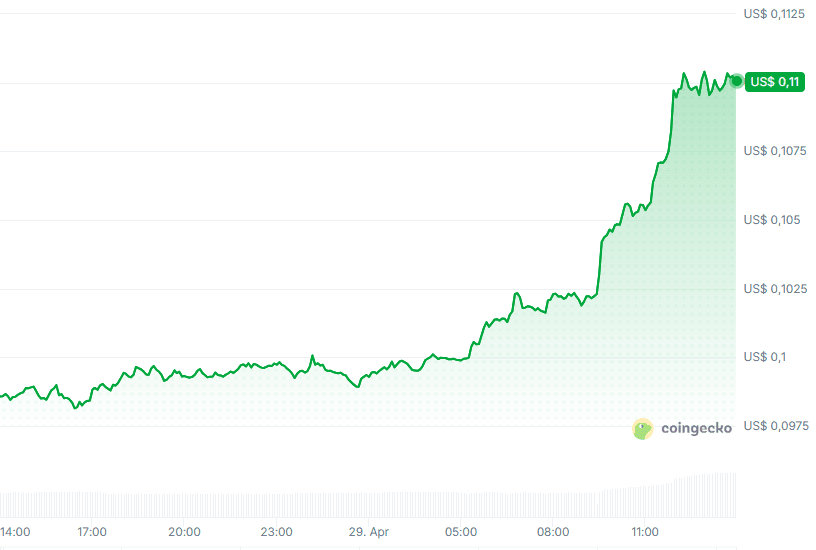Select the 11:00 time axis label
Image resolution: width=816 pixels, height=550 pixels.
(x=644, y=532)
